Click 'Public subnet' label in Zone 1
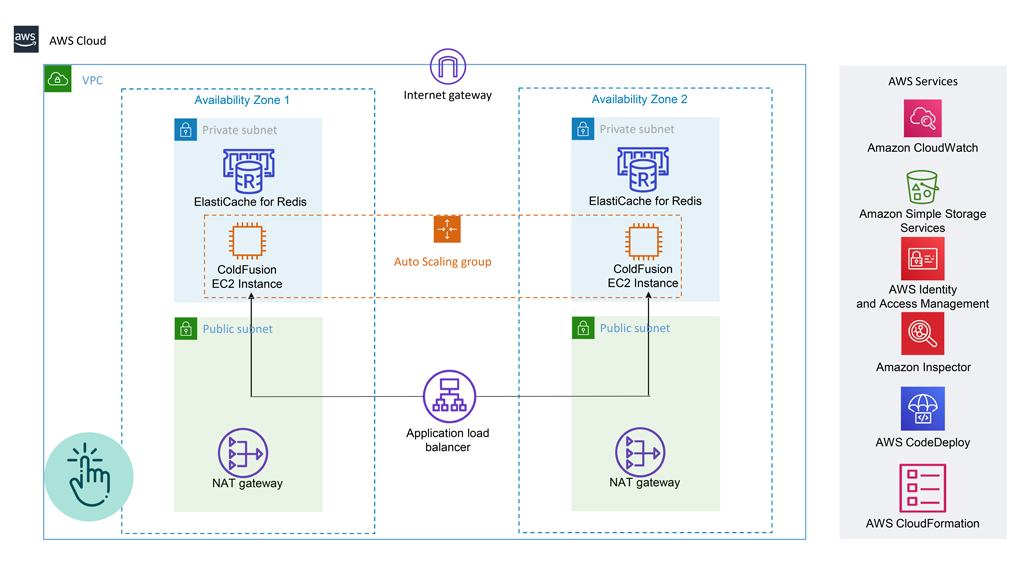This screenshot has width=1024, height=569. 237,329
